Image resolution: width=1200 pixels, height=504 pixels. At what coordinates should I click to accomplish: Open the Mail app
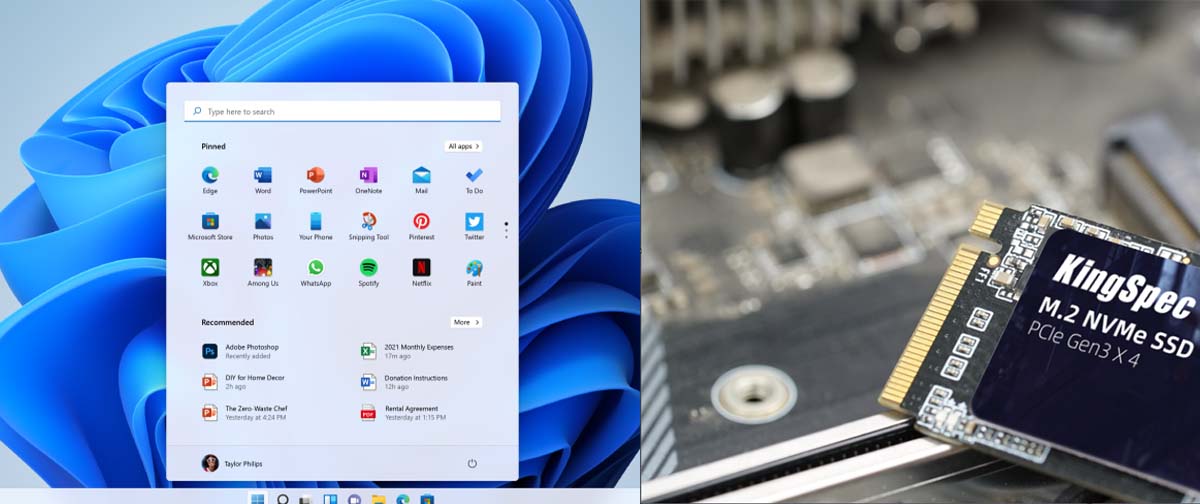422,180
